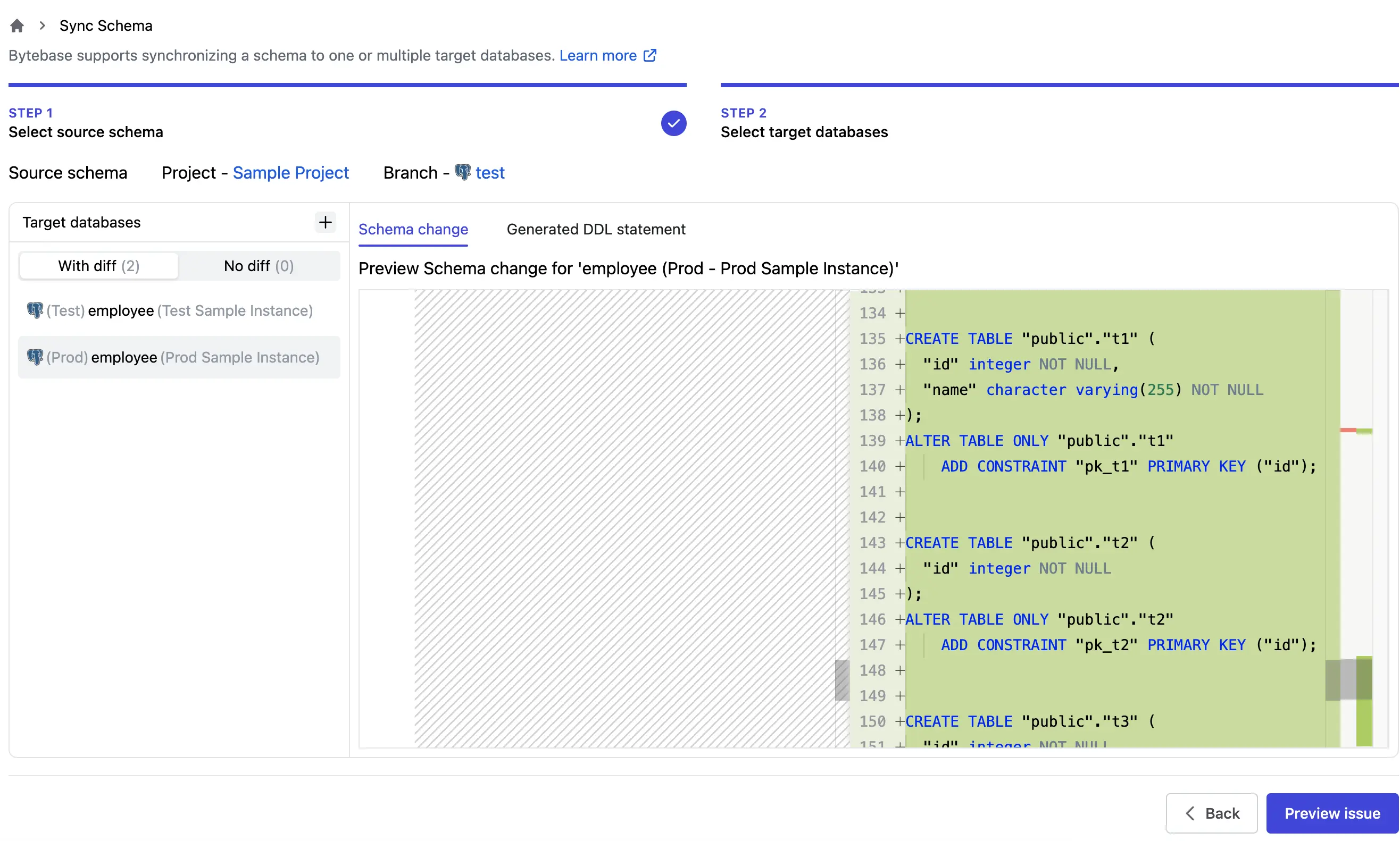Click the Step 1 completed checkmark icon

[x=673, y=123]
